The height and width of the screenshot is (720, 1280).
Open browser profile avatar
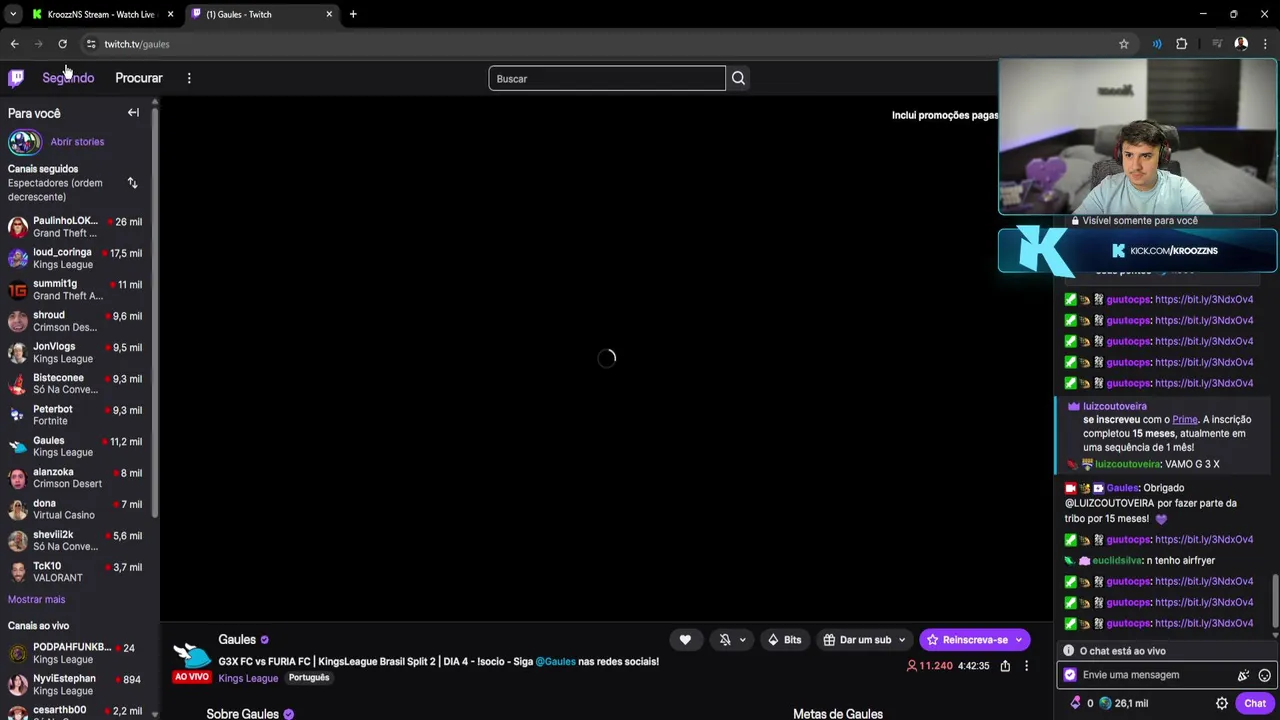coord(1241,44)
